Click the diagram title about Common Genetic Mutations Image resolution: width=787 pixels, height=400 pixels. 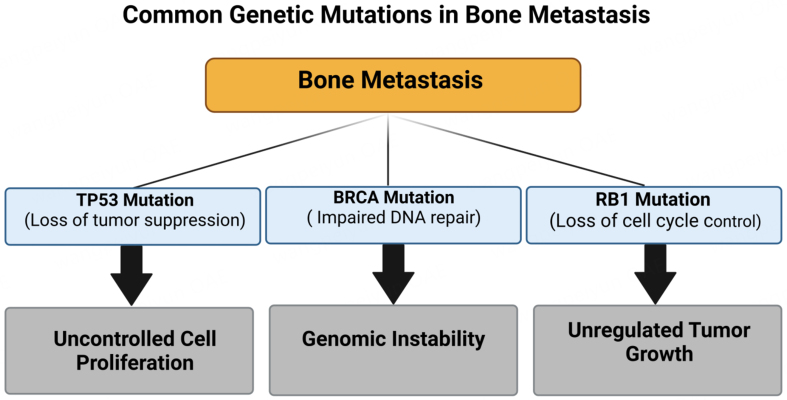(393, 17)
